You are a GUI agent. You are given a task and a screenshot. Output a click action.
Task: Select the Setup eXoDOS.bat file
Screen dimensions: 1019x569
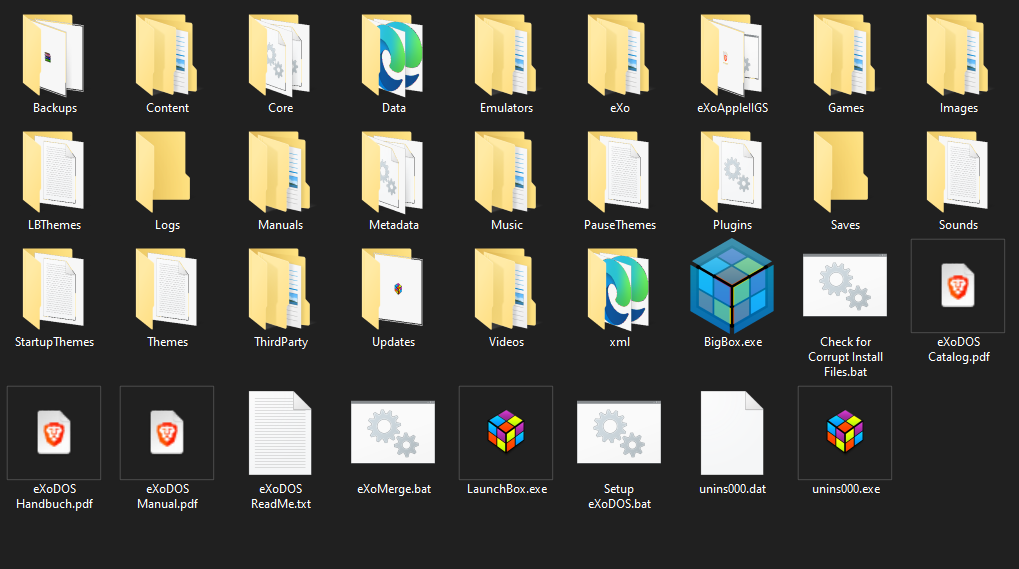[x=619, y=432]
